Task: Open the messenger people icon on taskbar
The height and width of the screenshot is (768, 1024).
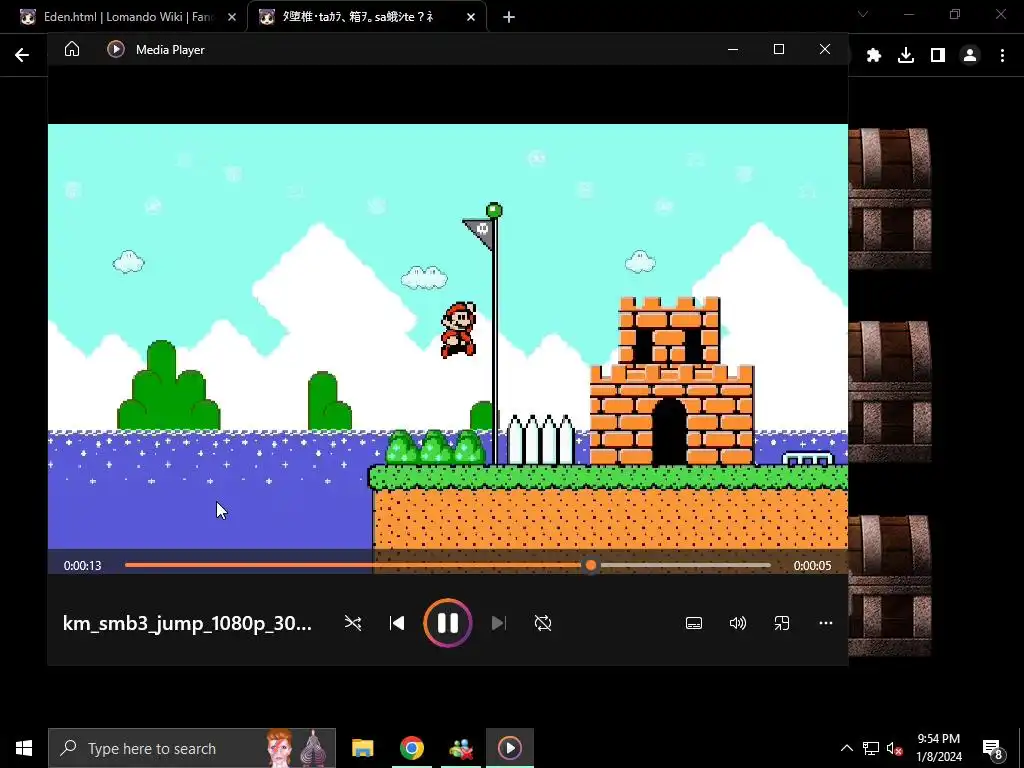Action: tap(461, 748)
